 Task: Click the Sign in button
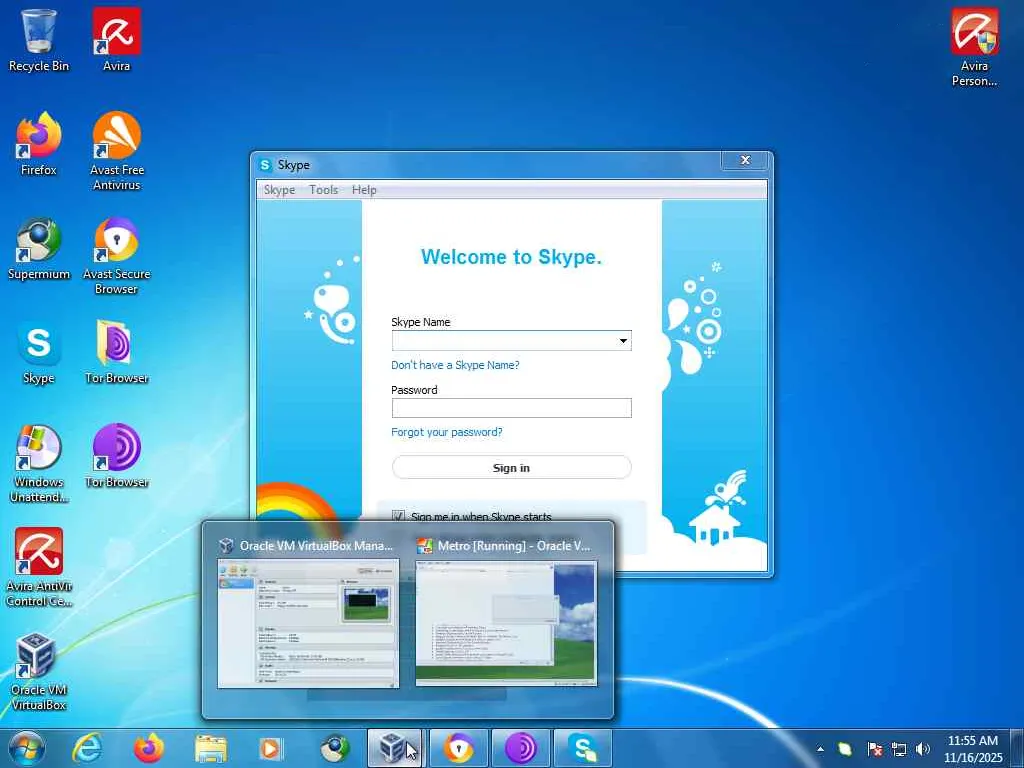[x=511, y=468]
